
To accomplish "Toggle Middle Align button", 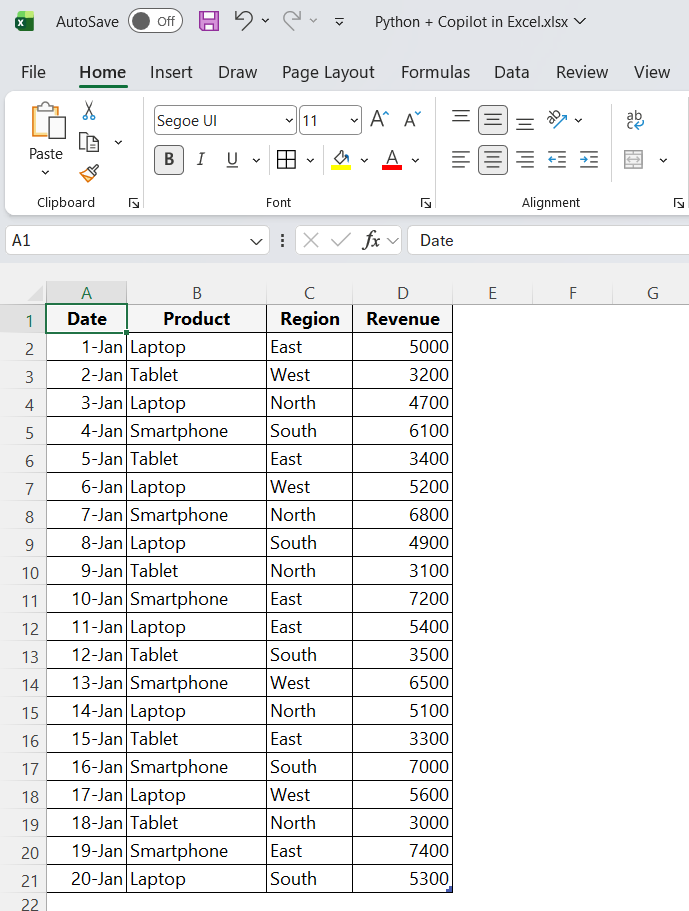I will point(493,120).
